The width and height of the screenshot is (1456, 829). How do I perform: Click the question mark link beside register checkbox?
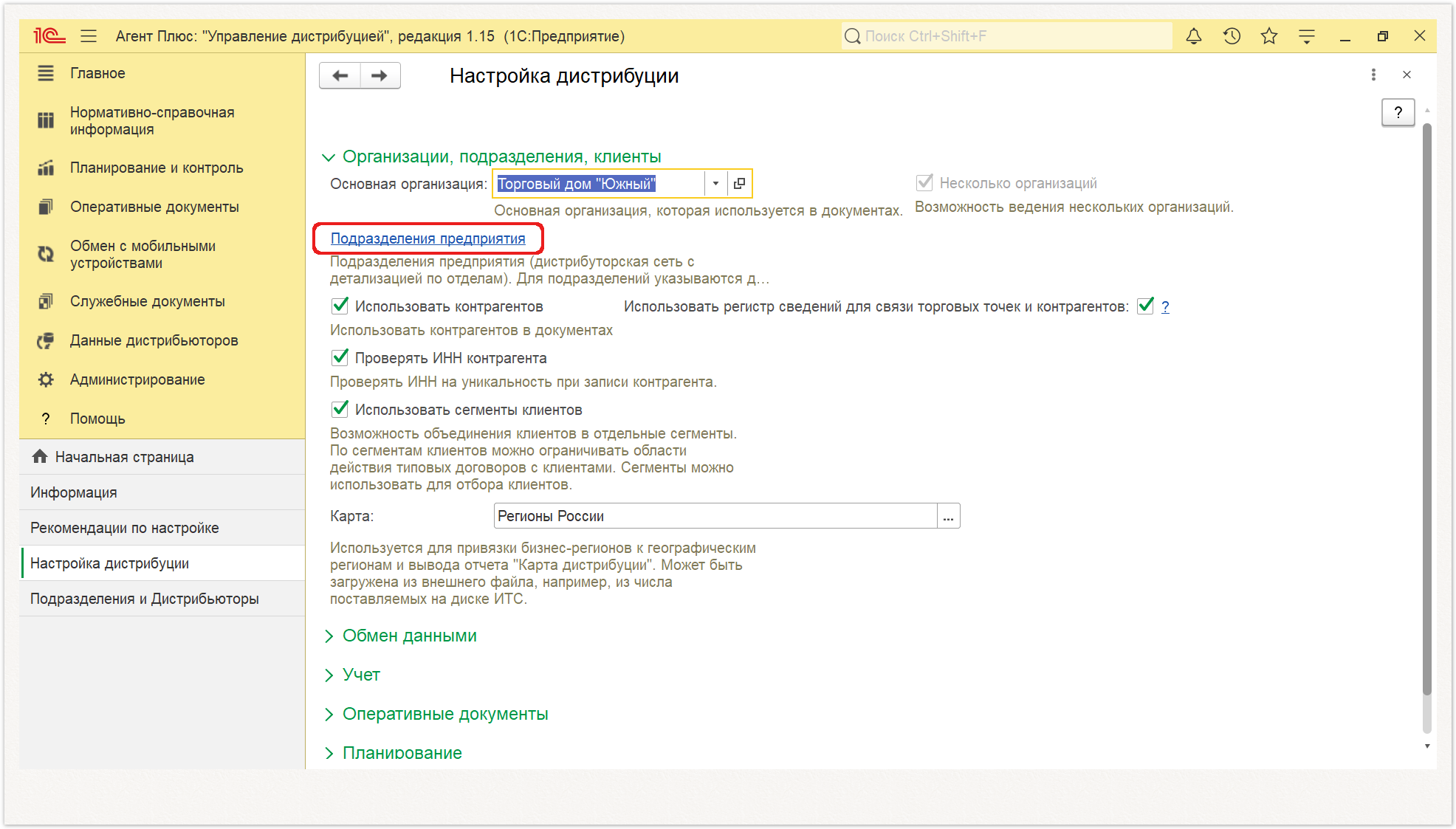pos(1165,306)
